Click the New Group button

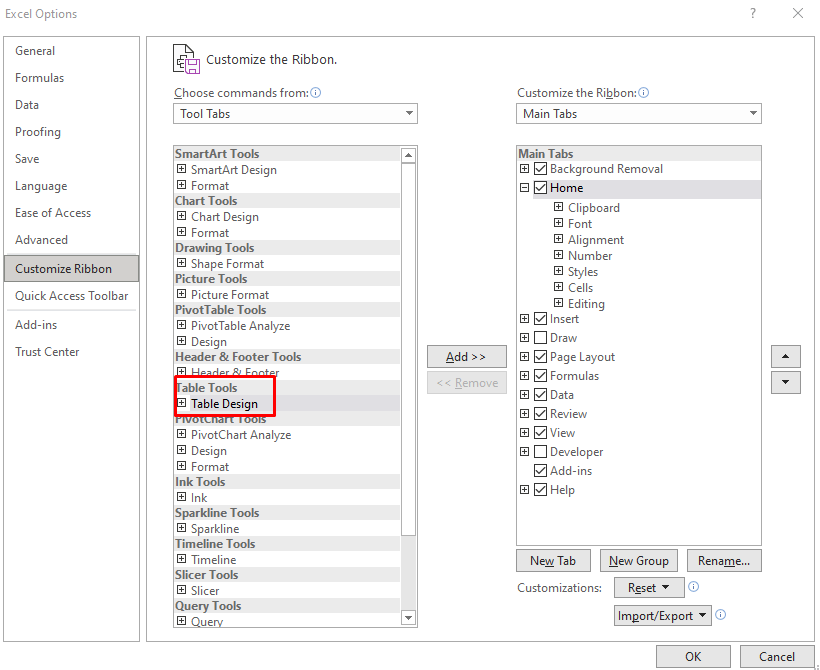639,561
